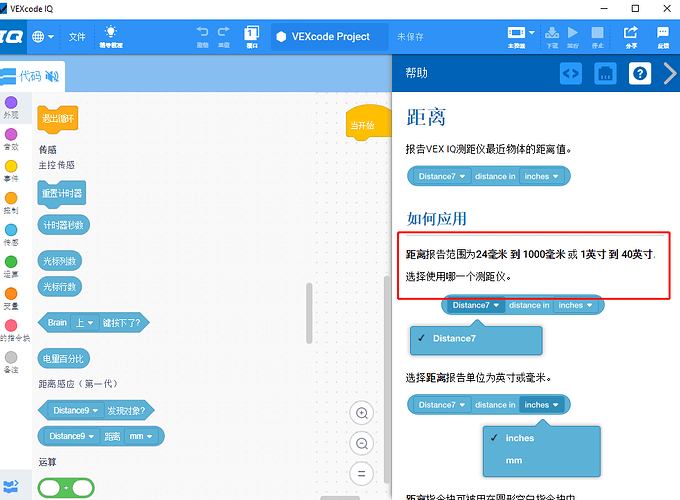The width and height of the screenshot is (680, 500).
Task: Open the devices port setup icon
Action: pyautogui.click(x=605, y=73)
